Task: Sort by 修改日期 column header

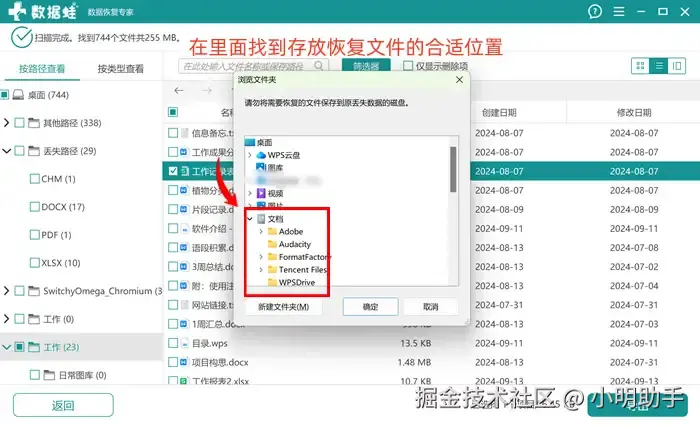Action: click(634, 113)
